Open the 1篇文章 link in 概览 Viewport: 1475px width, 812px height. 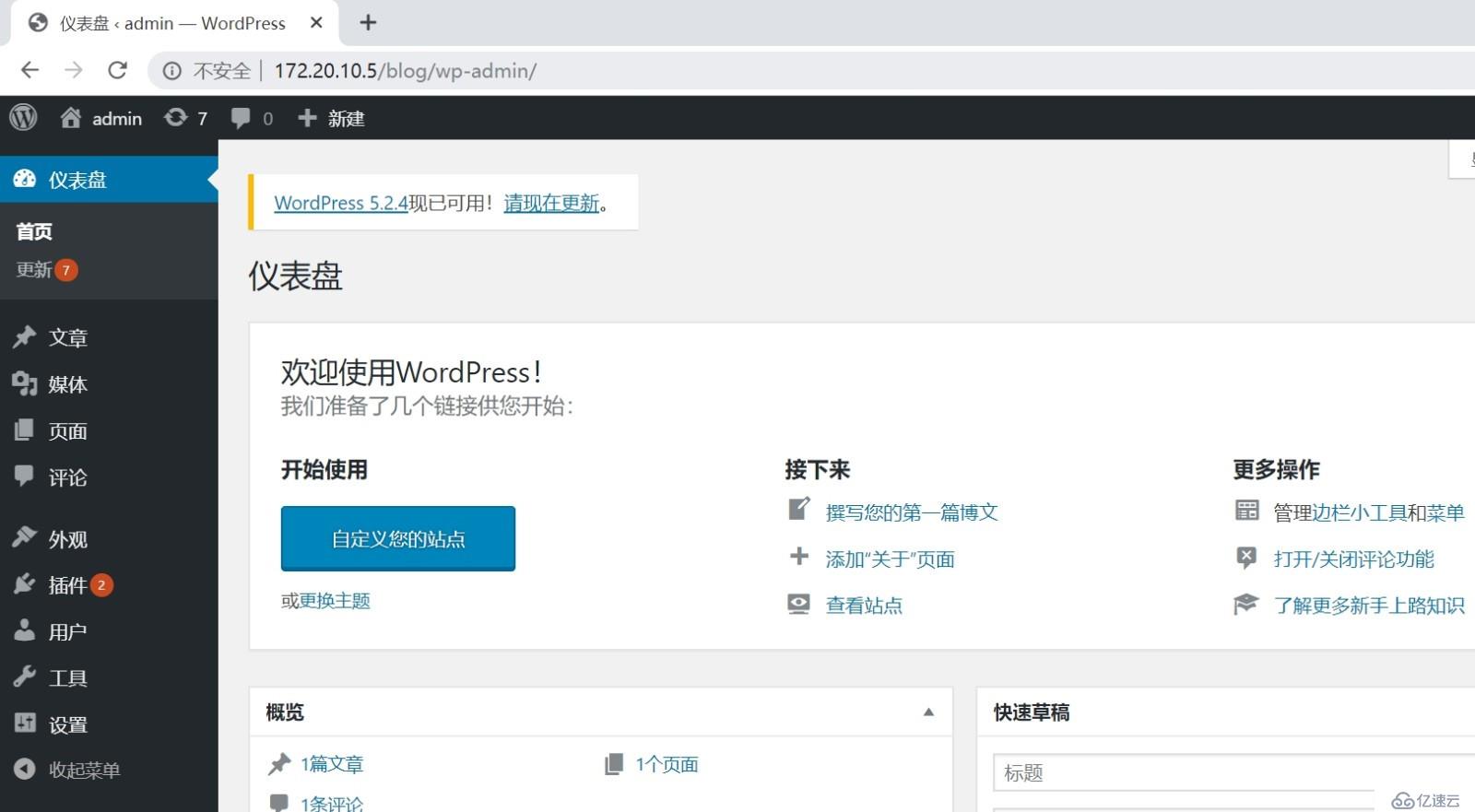(332, 764)
